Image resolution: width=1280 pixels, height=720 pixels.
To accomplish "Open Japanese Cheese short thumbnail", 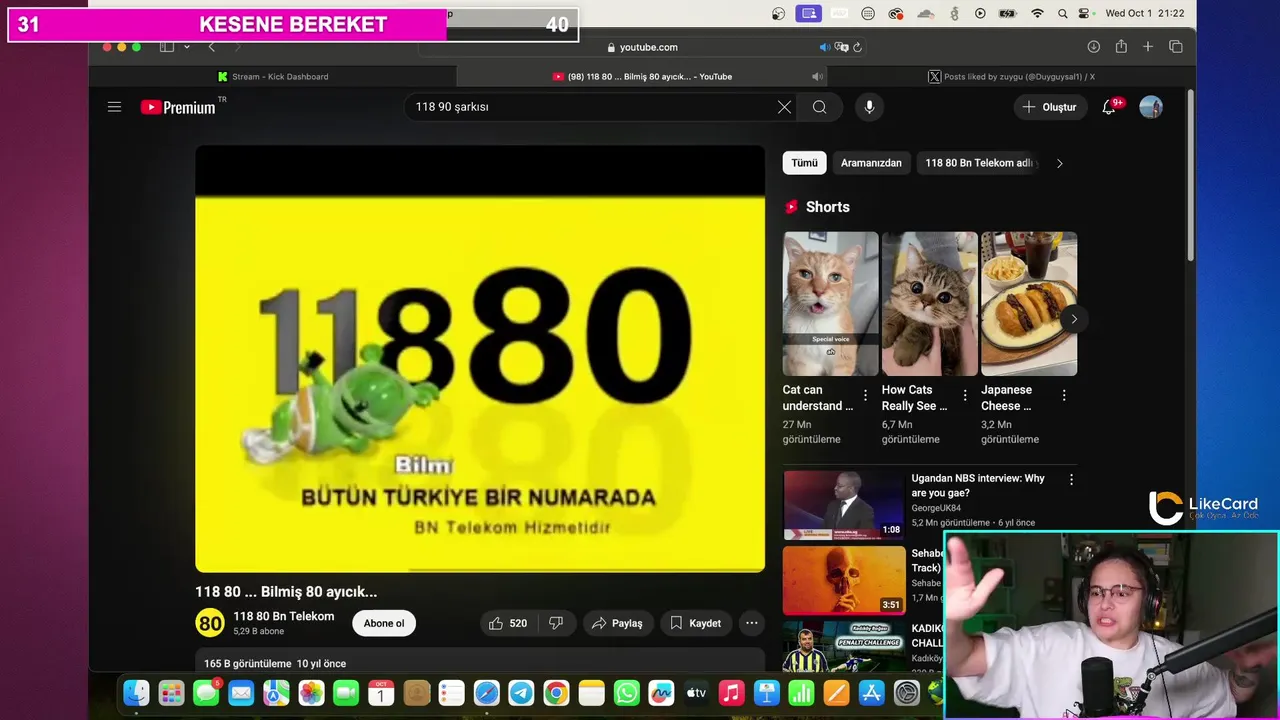I will pyautogui.click(x=1029, y=304).
